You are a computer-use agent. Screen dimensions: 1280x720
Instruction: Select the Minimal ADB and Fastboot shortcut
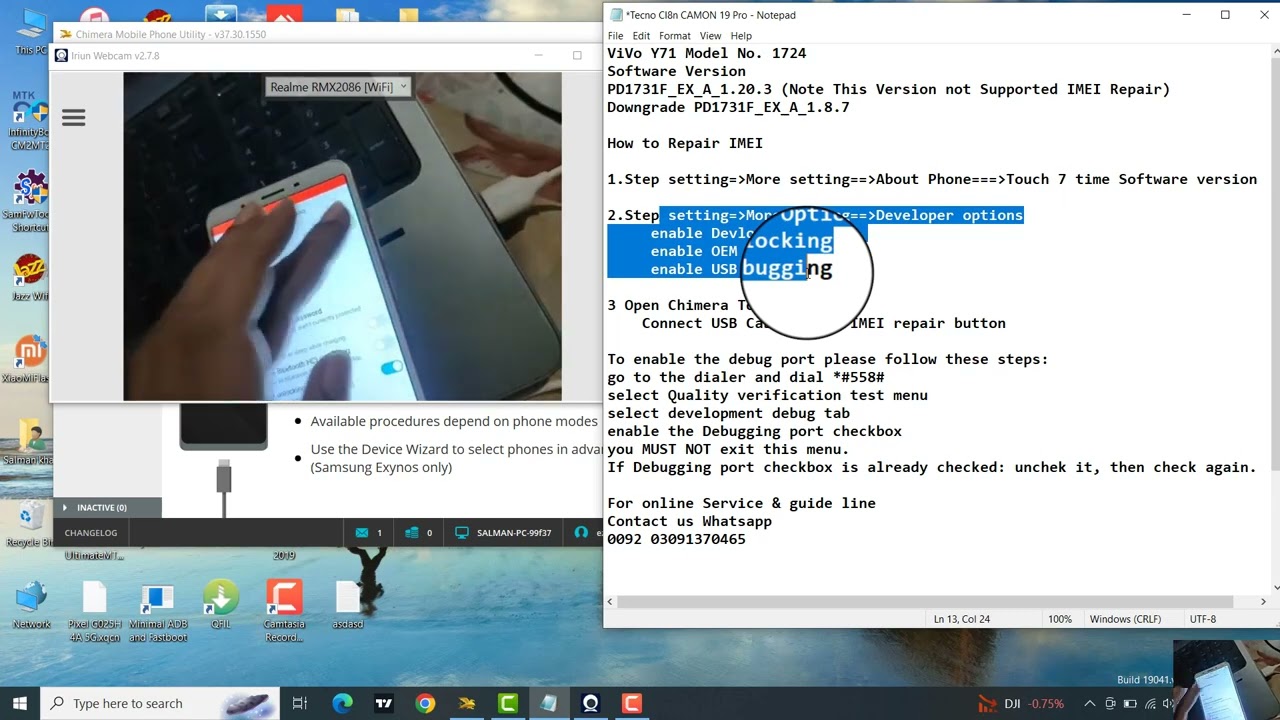(x=157, y=610)
